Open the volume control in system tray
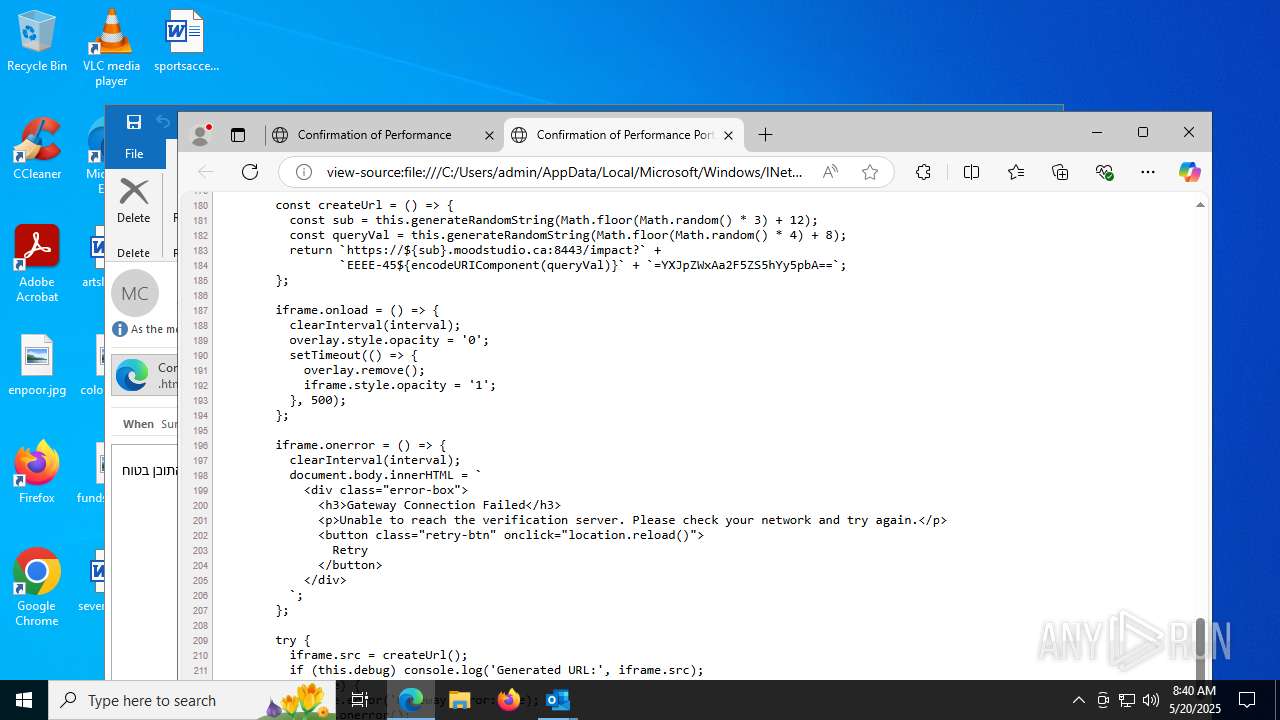Viewport: 1280px width, 720px height. tap(1150, 700)
